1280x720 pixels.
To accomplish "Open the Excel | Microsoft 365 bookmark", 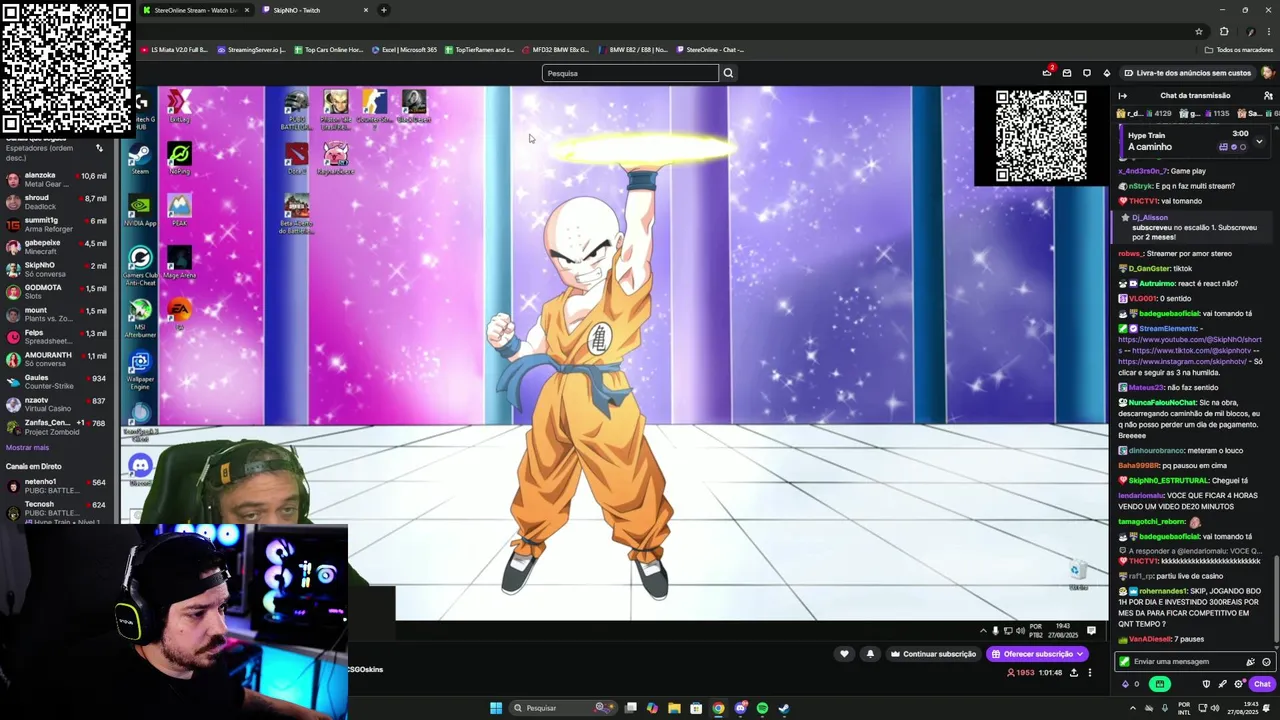I will 404,49.
